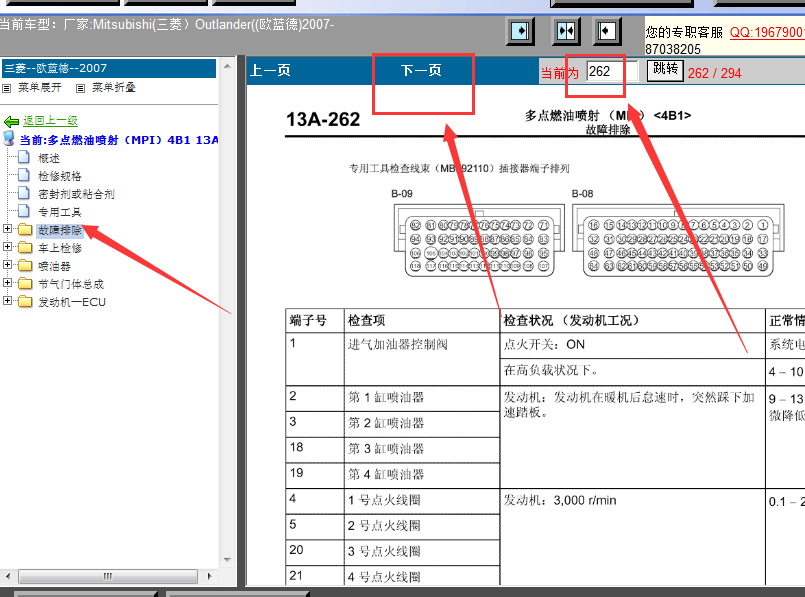Select 概述 in the tree
The image size is (805, 597).
point(49,158)
